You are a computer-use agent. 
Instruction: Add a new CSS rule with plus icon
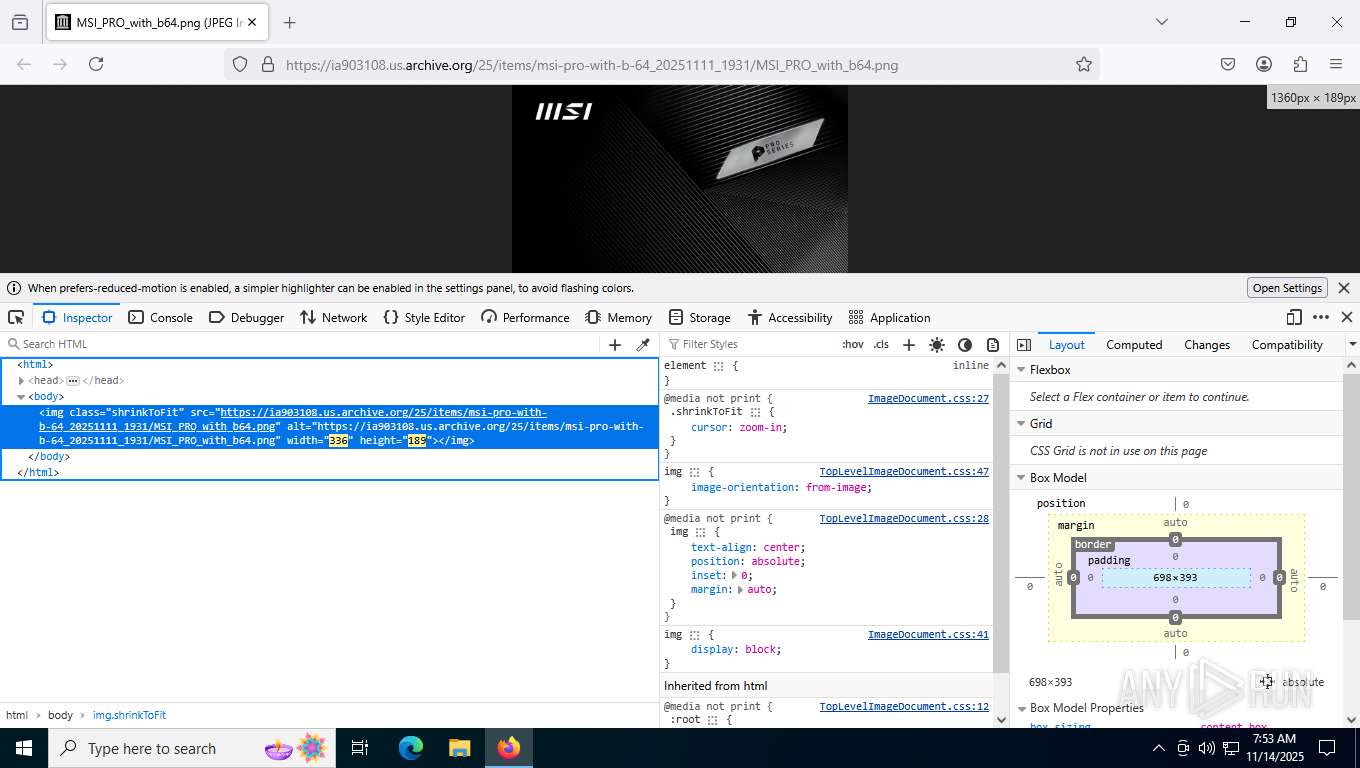point(908,344)
